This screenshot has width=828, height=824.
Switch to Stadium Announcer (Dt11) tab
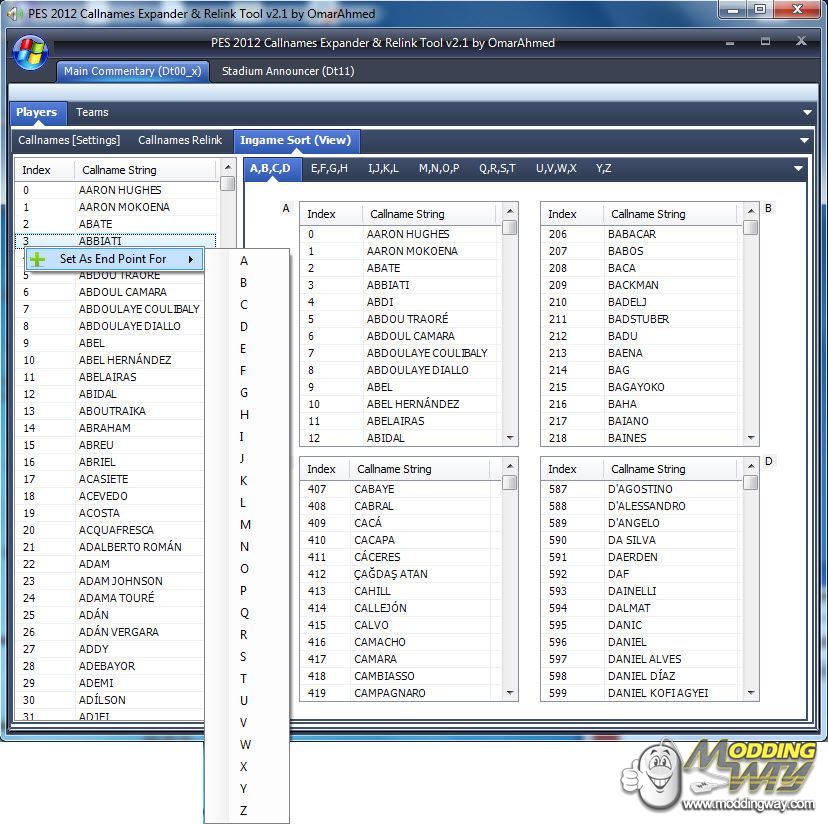point(288,72)
